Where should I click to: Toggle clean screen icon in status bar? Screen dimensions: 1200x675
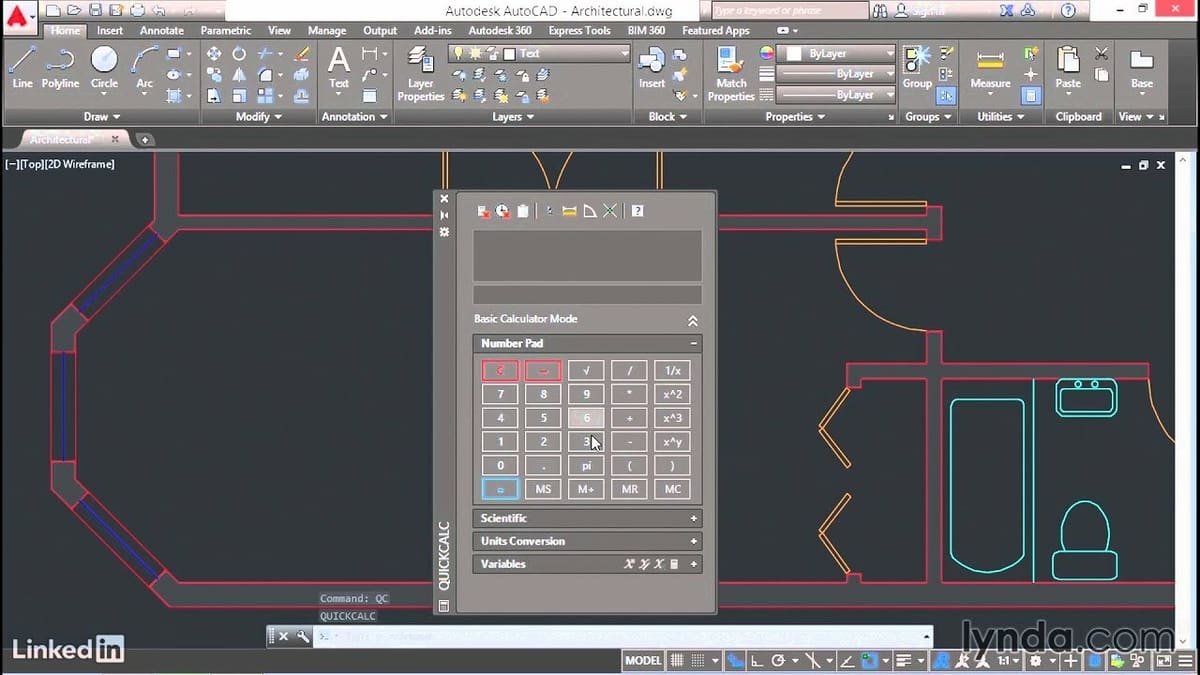pyautogui.click(x=1163, y=661)
